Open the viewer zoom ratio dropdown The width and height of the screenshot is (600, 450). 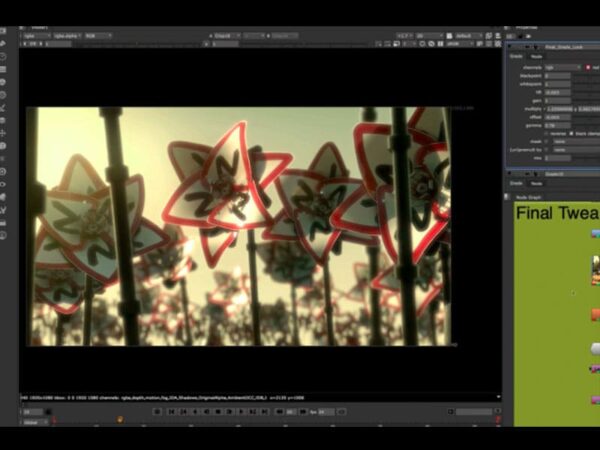coord(405,36)
